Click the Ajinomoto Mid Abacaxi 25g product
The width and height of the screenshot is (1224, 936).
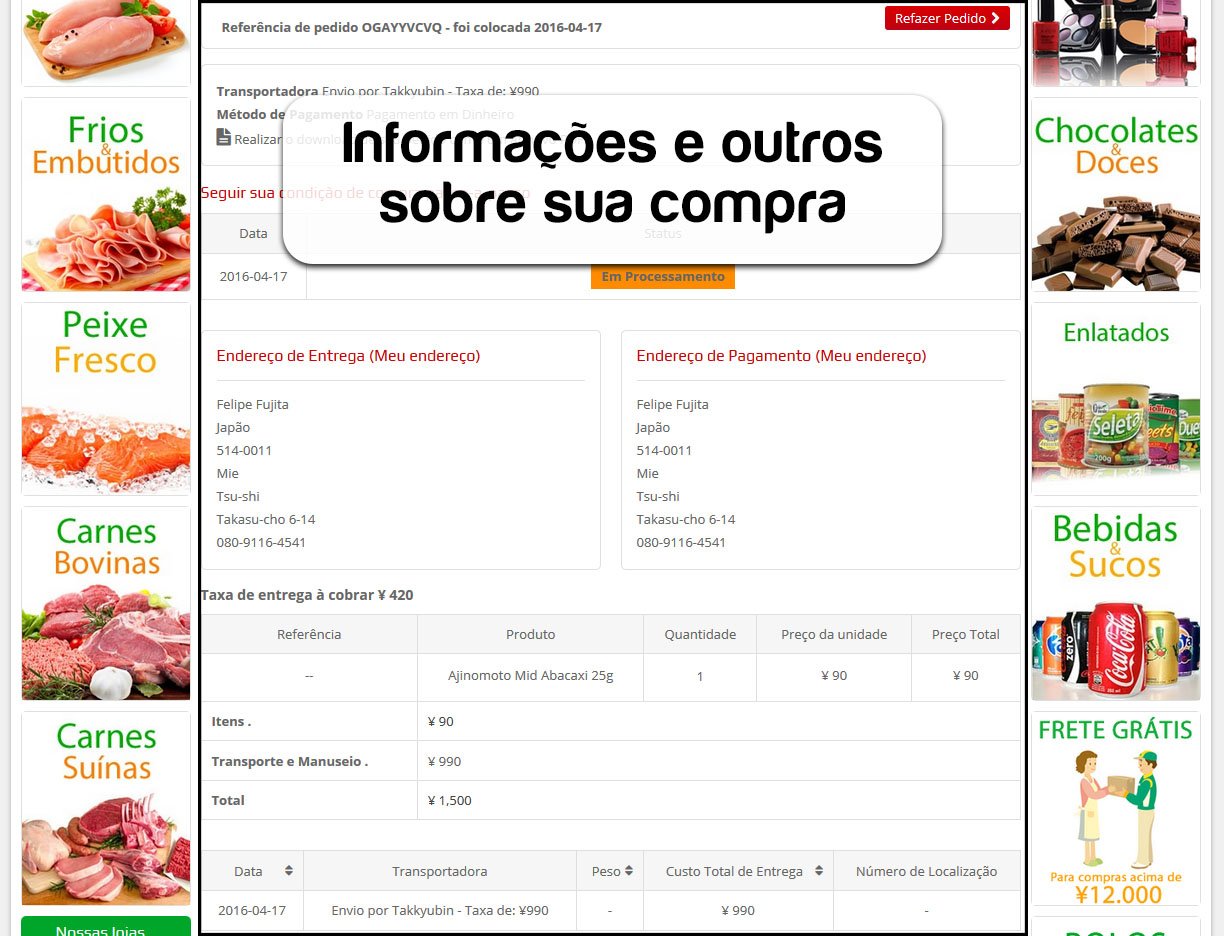click(x=530, y=676)
